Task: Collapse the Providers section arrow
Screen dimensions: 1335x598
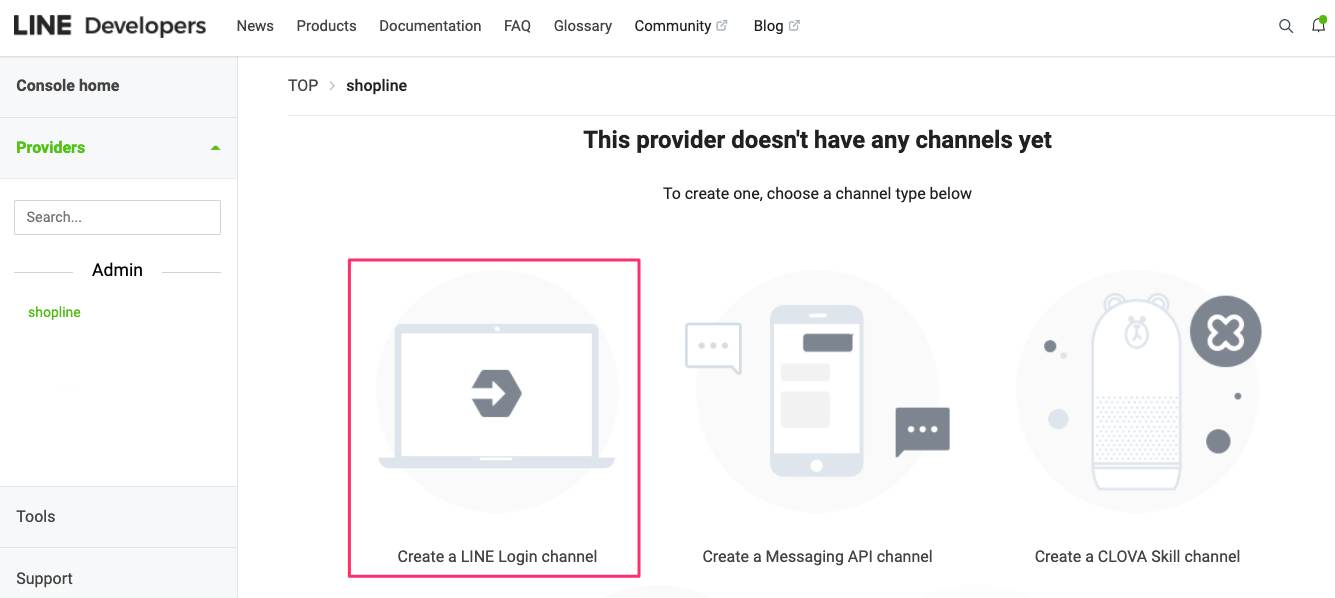Action: 215,148
